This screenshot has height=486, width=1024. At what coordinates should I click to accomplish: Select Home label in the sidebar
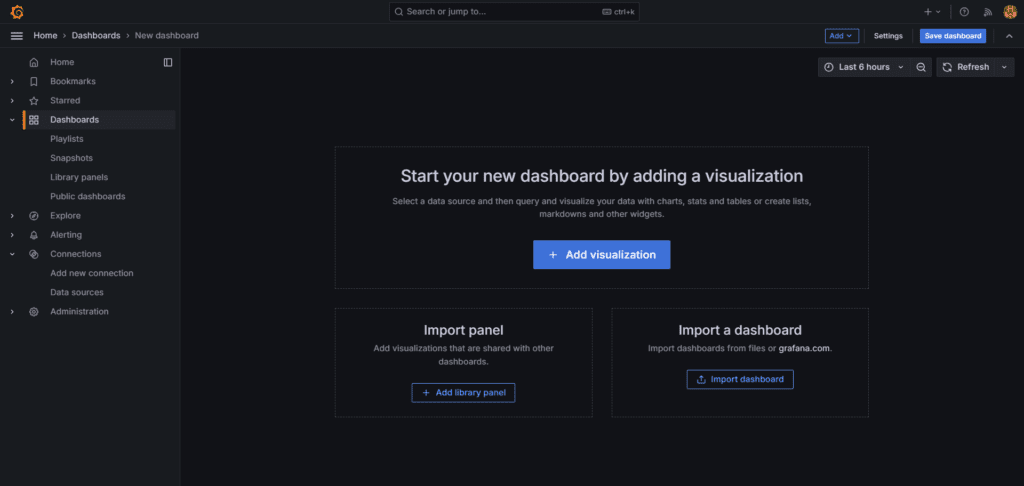click(x=62, y=62)
